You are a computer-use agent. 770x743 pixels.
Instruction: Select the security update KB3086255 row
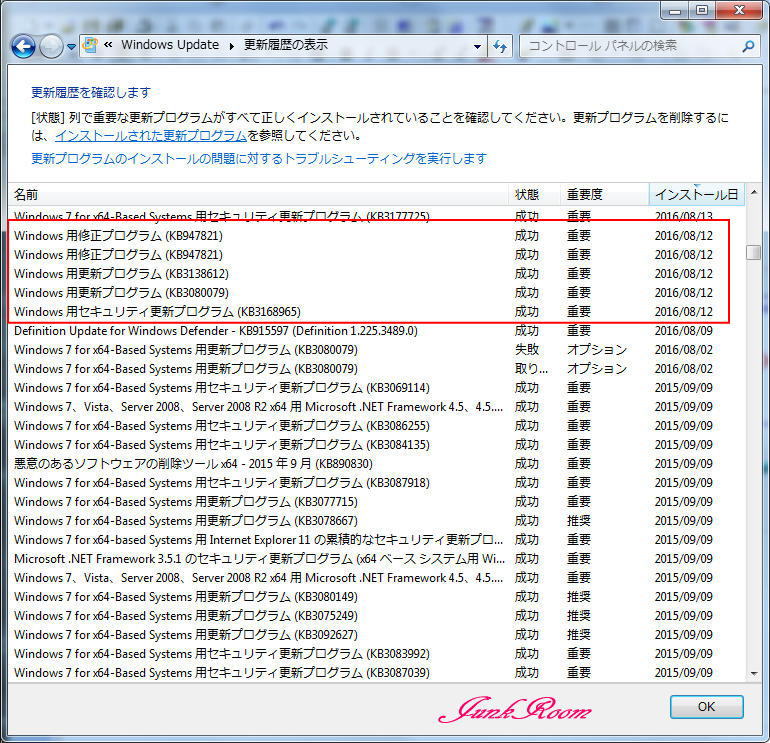pos(376,426)
